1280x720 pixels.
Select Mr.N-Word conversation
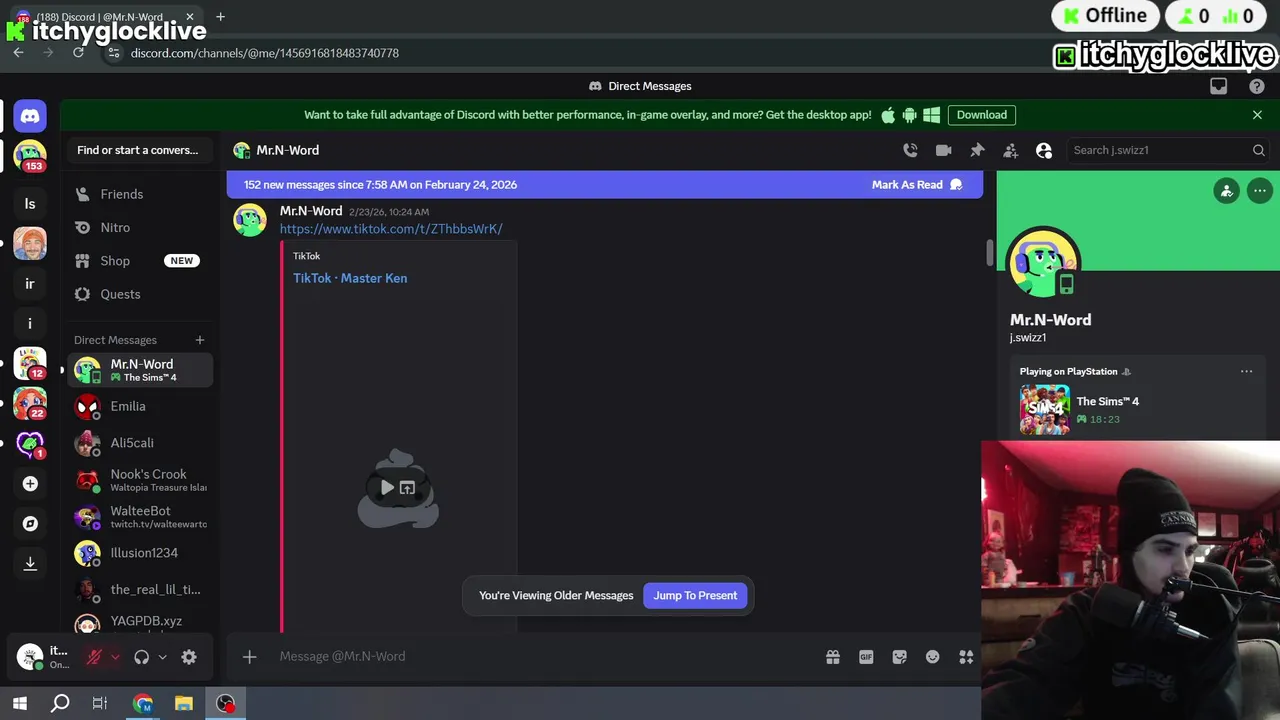click(140, 370)
